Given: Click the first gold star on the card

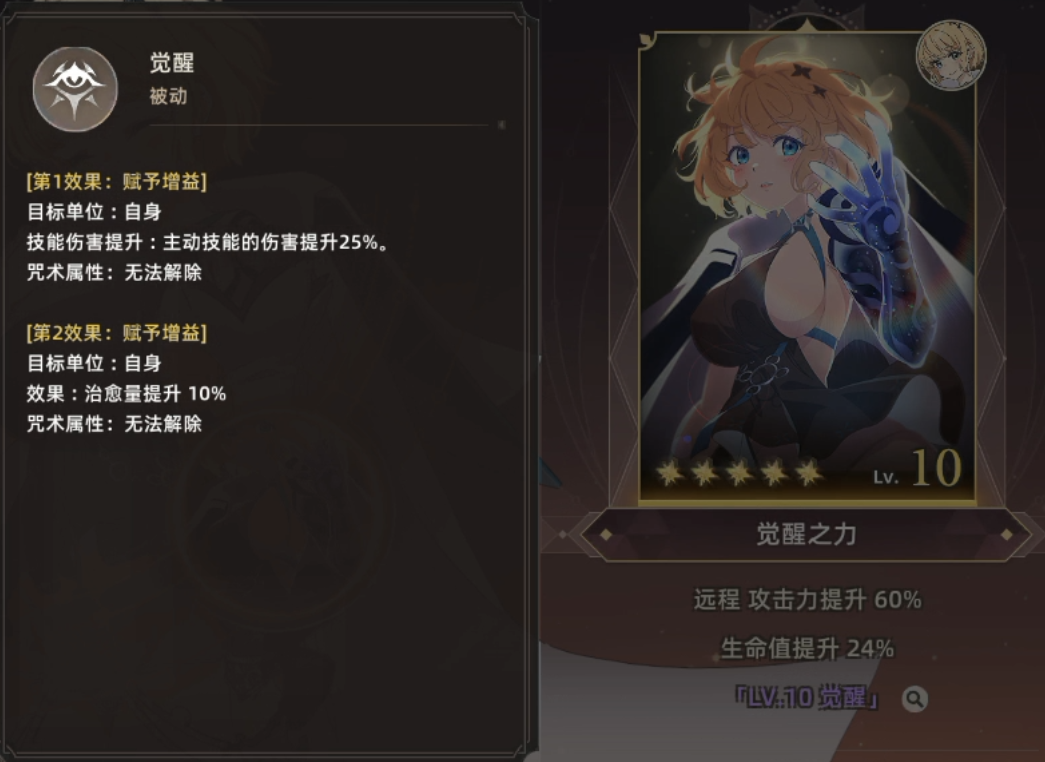Looking at the screenshot, I should 669,473.
